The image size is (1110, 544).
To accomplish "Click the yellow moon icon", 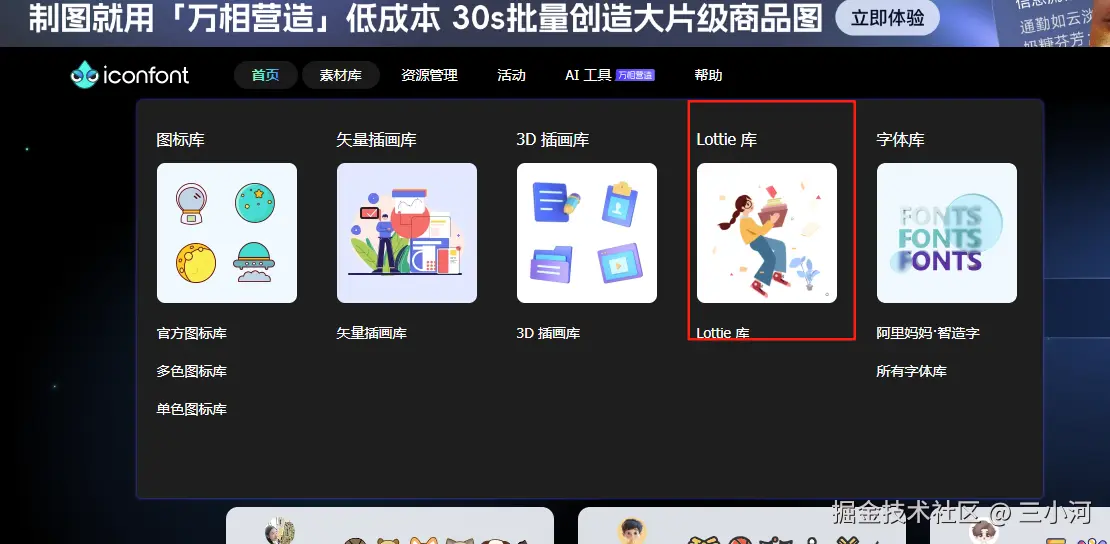I will pyautogui.click(x=195, y=263).
